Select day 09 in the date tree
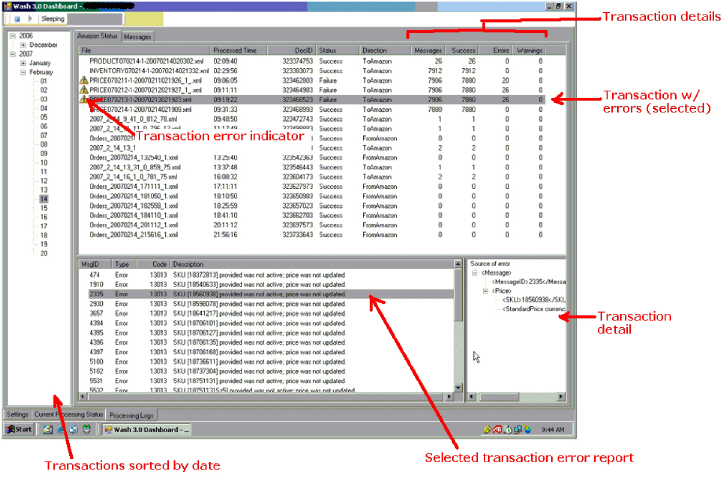 click(x=44, y=154)
